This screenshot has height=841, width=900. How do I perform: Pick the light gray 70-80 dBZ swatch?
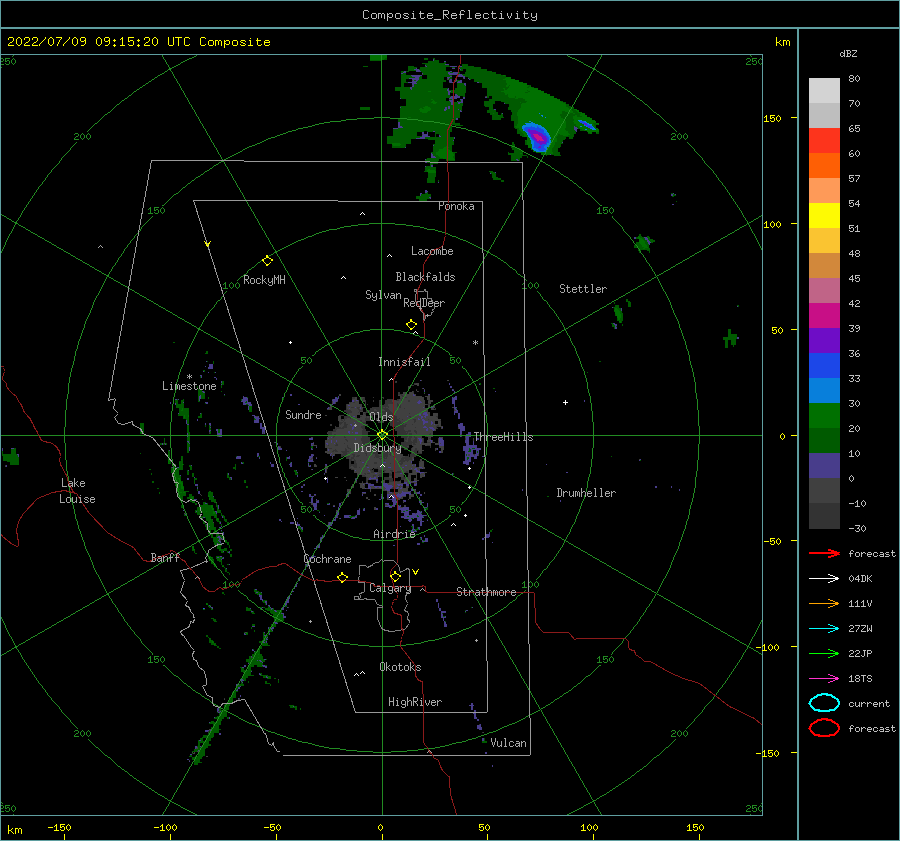tap(824, 91)
